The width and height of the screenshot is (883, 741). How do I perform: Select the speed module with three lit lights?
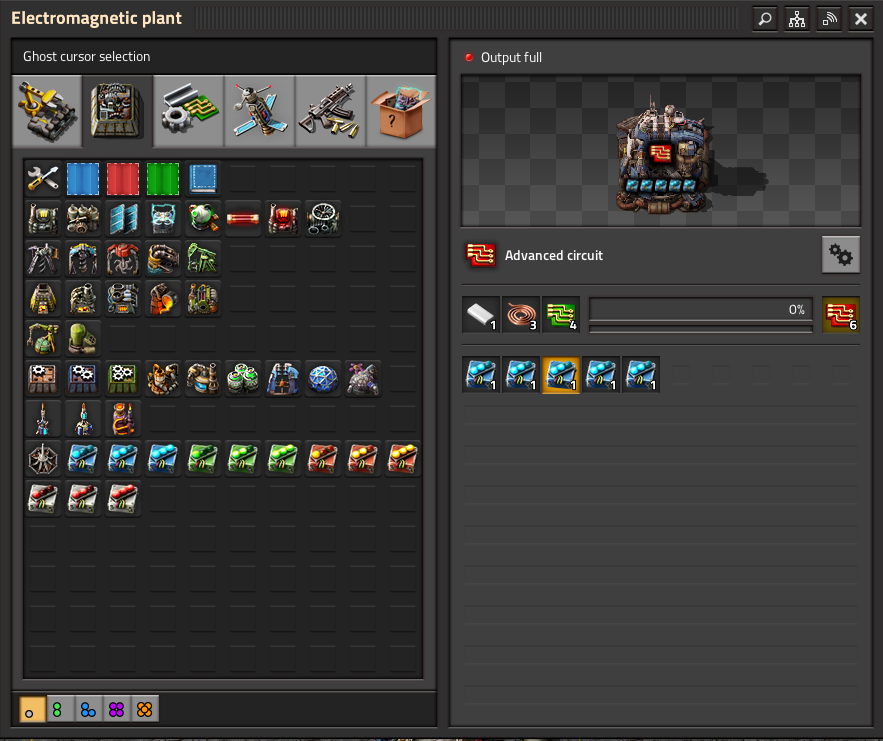tap(163, 458)
